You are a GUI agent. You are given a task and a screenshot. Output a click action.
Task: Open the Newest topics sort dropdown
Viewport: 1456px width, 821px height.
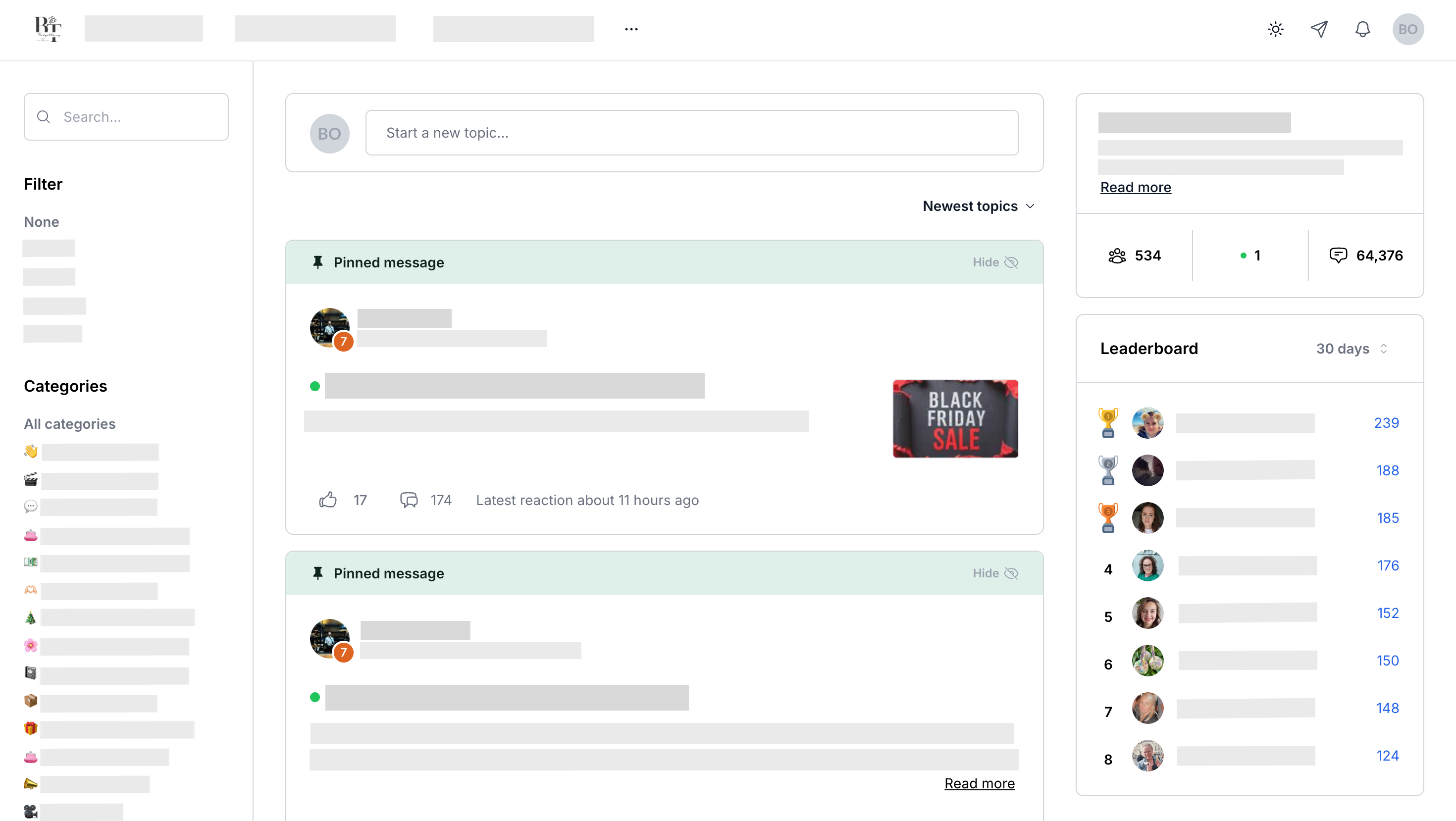(x=979, y=206)
